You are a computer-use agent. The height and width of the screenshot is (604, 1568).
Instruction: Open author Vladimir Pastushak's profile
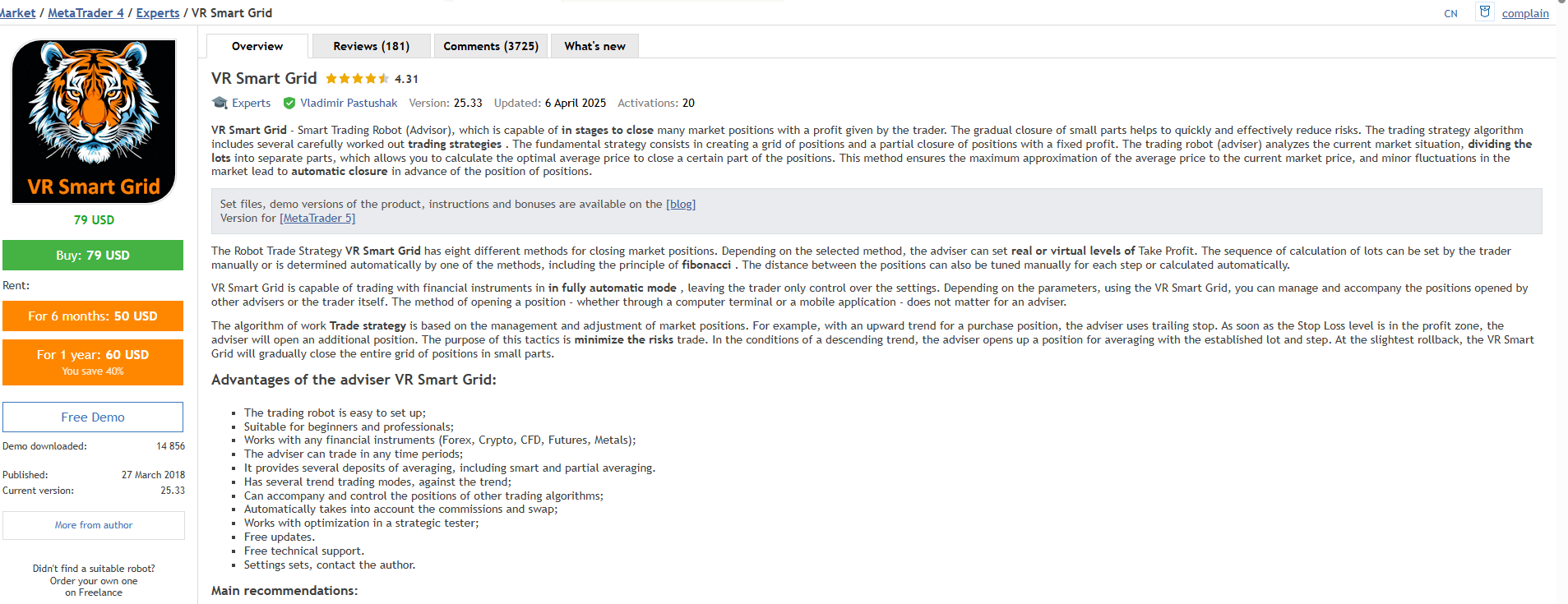[349, 103]
